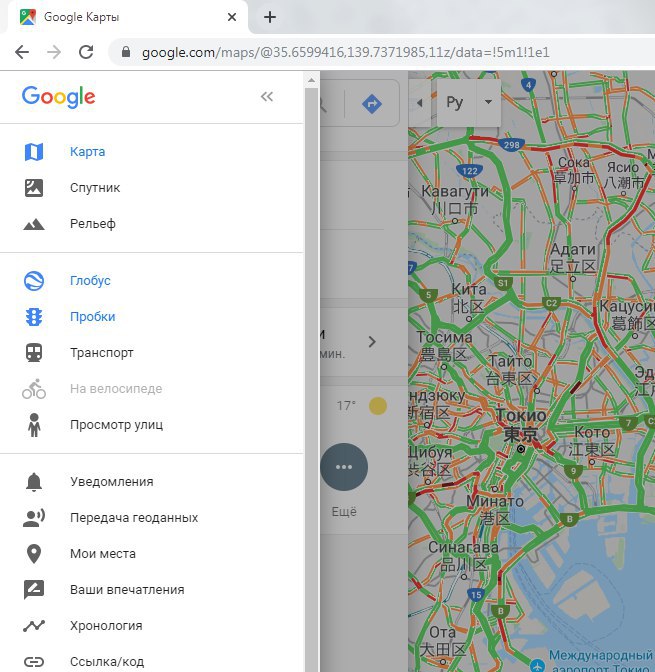This screenshot has width=655, height=672.
Task: Click the Google Maps tab favicon
Action: [27, 17]
